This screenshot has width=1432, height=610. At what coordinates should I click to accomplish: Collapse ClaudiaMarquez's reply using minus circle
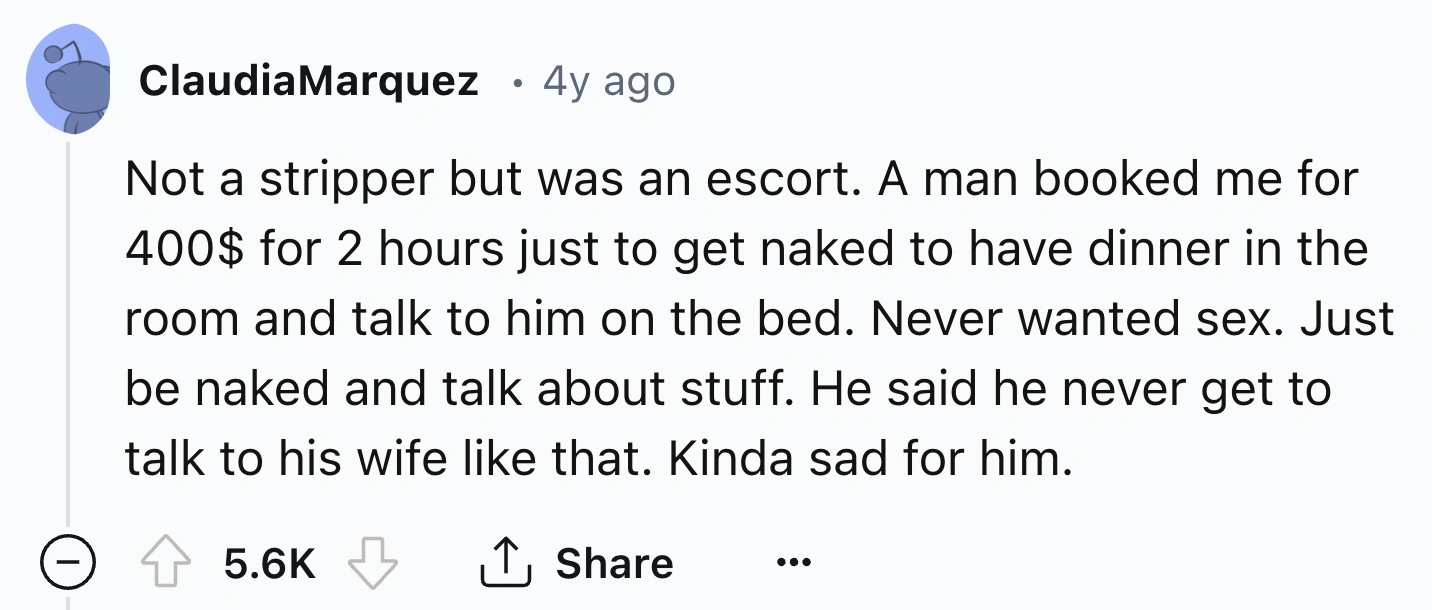pyautogui.click(x=69, y=562)
